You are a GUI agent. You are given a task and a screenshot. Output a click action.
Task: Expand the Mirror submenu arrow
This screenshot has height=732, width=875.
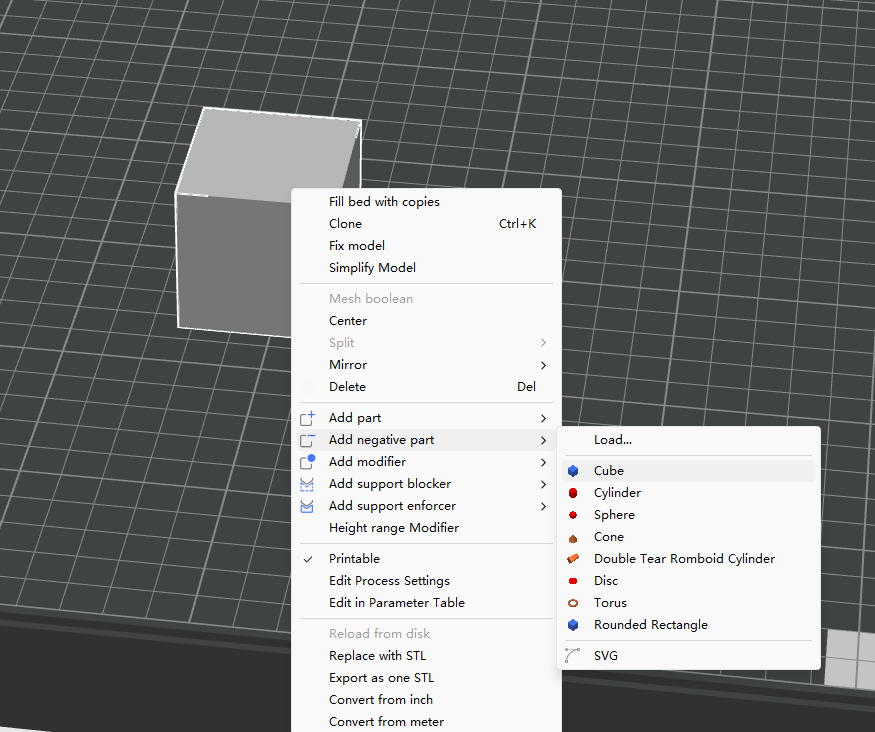[543, 365]
